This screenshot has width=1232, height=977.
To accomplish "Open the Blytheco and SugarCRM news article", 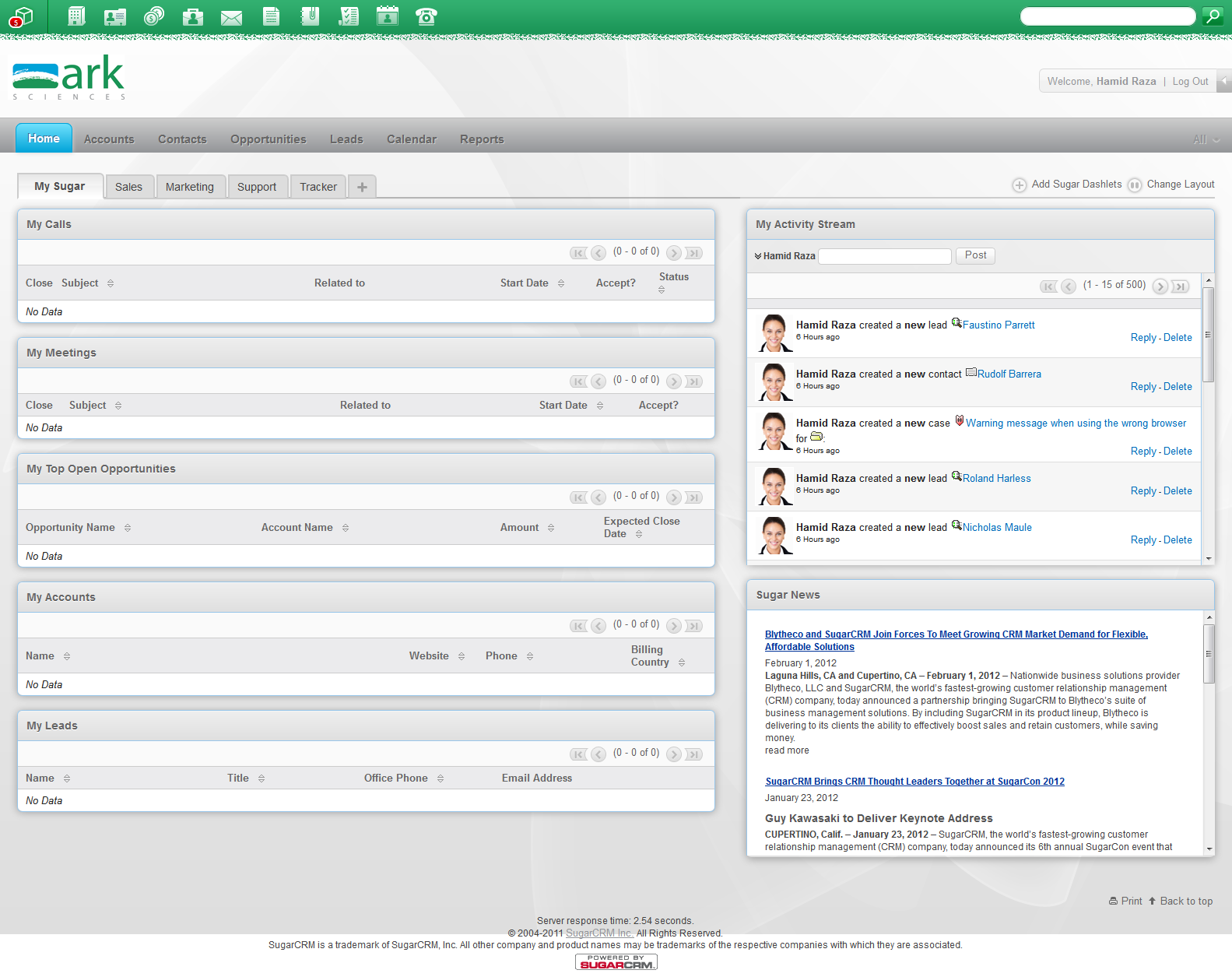I will tap(956, 641).
